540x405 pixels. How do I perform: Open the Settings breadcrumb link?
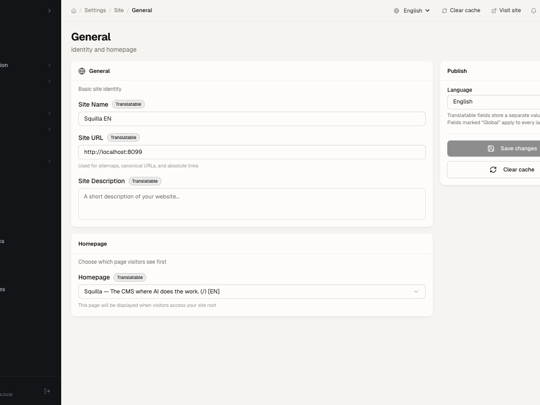95,10
